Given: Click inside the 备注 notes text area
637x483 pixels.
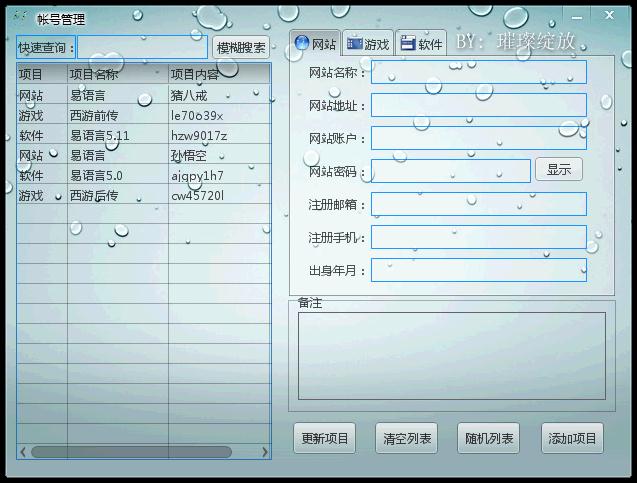Looking at the screenshot, I should [x=452, y=356].
